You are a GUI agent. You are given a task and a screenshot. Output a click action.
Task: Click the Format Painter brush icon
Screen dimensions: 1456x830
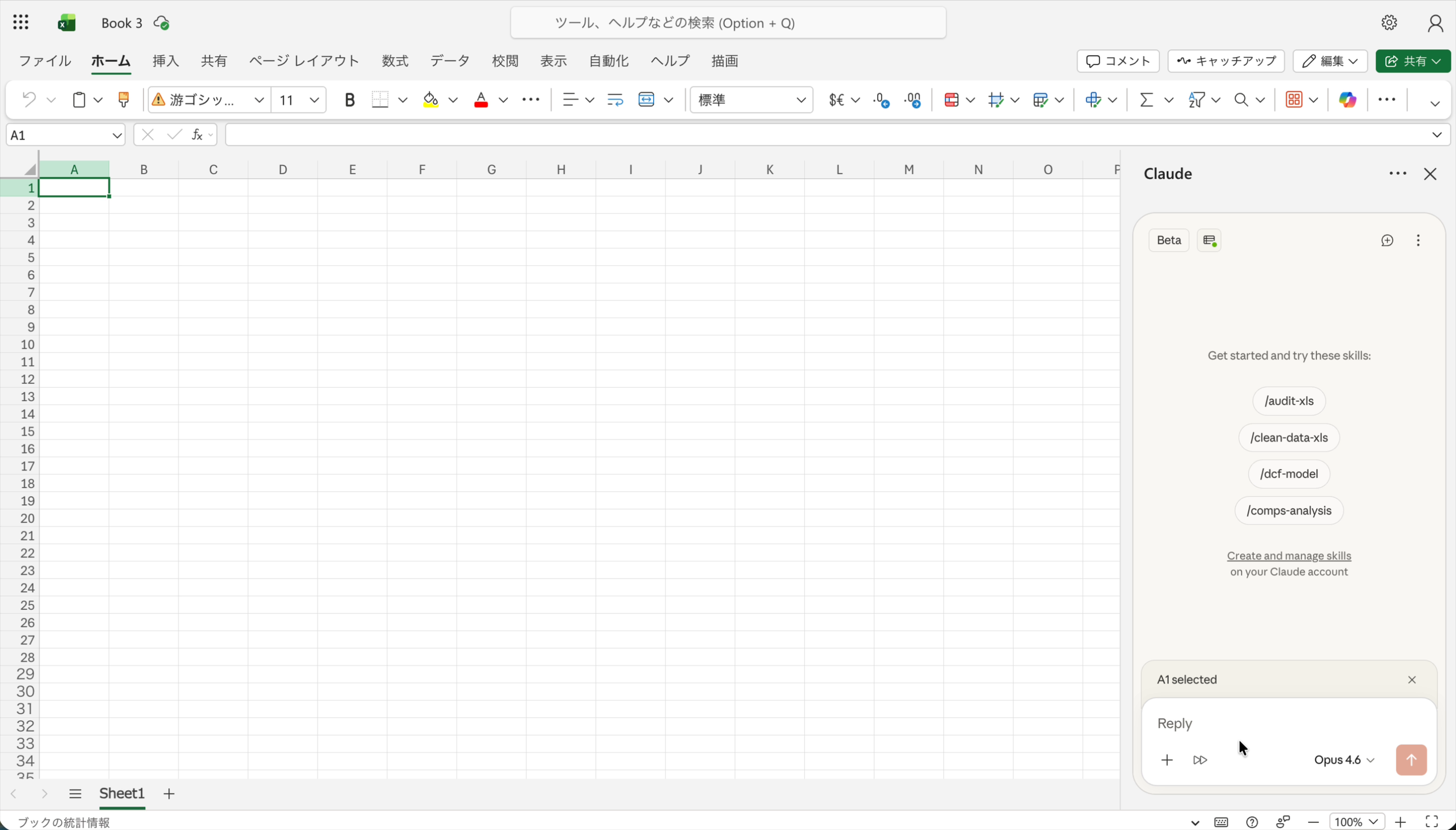[123, 100]
